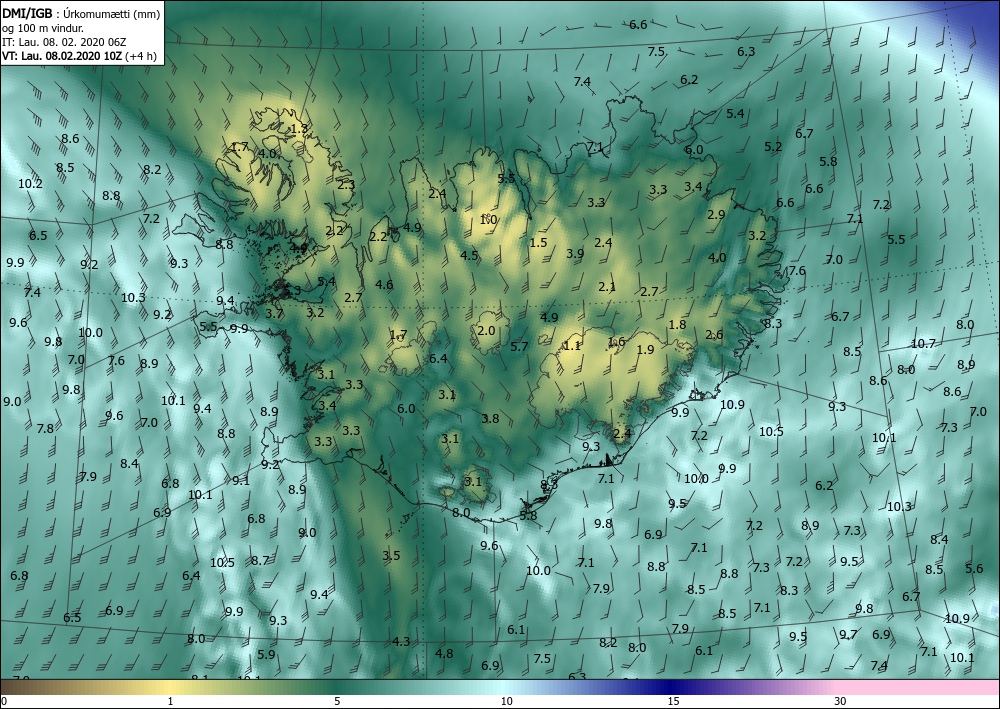Click the 'DMI/IGB : Úrkomumætti (mm)' title text

pyautogui.click(x=81, y=13)
